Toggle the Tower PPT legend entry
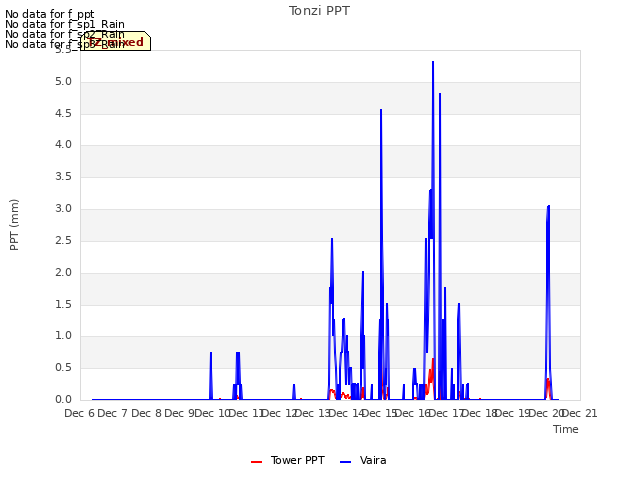The width and height of the screenshot is (640, 480). [x=288, y=460]
